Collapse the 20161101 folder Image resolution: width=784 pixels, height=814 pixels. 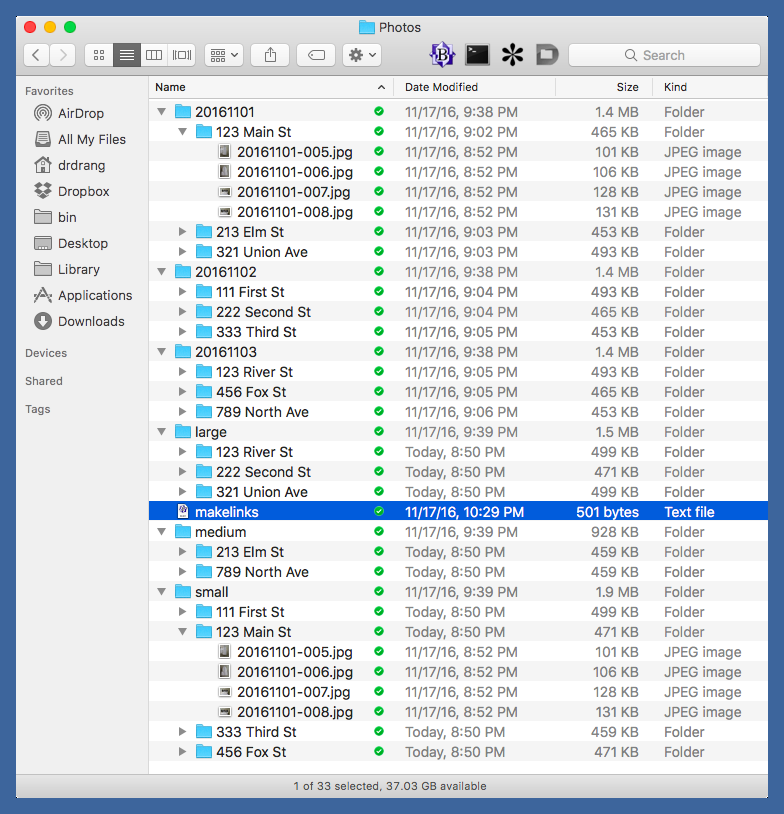(162, 112)
